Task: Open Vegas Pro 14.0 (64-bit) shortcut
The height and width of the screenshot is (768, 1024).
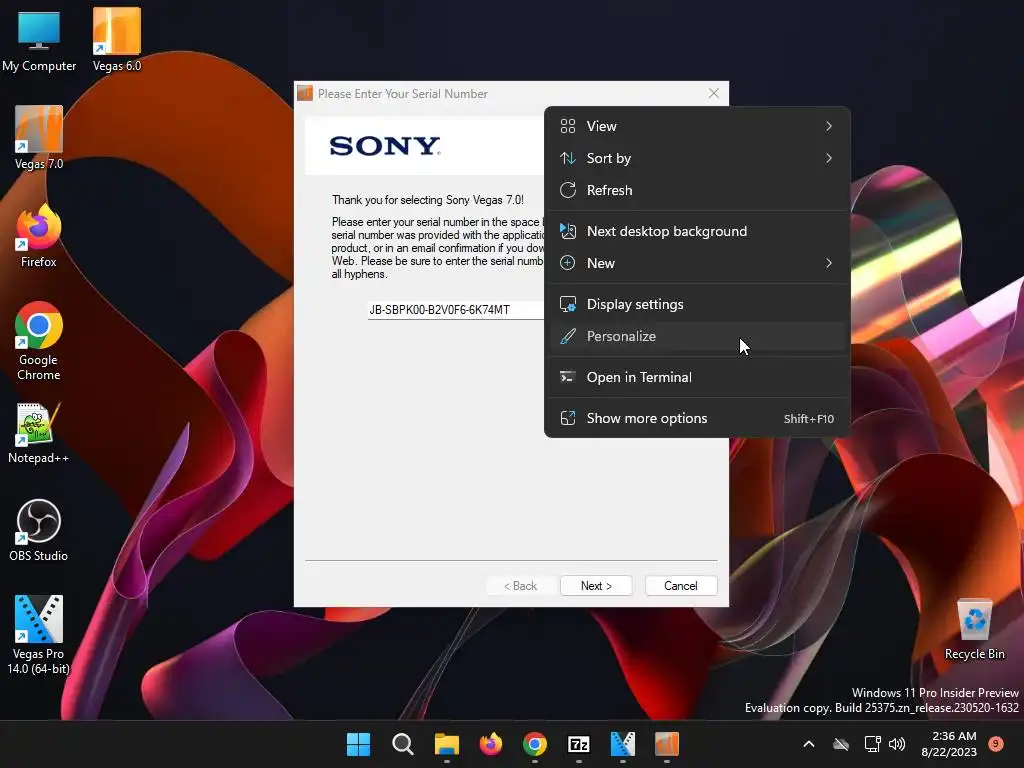Action: (39, 635)
